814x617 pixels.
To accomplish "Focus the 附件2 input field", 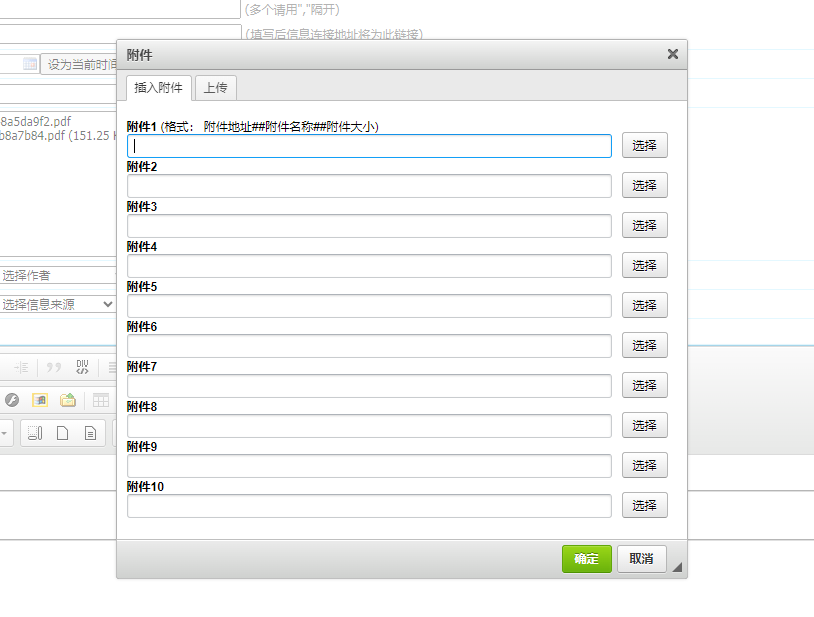I will tap(369, 186).
